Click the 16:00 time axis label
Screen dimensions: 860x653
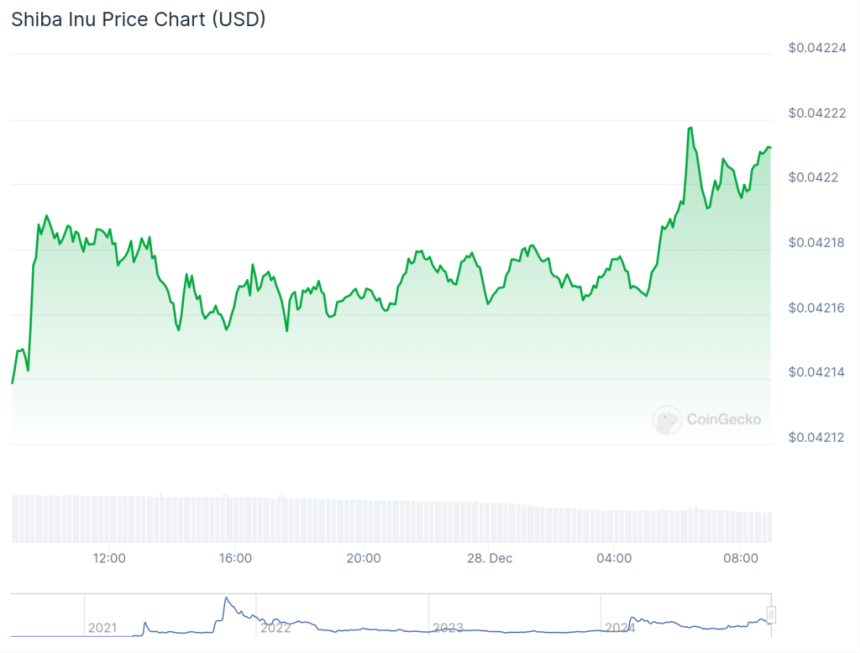[235, 558]
